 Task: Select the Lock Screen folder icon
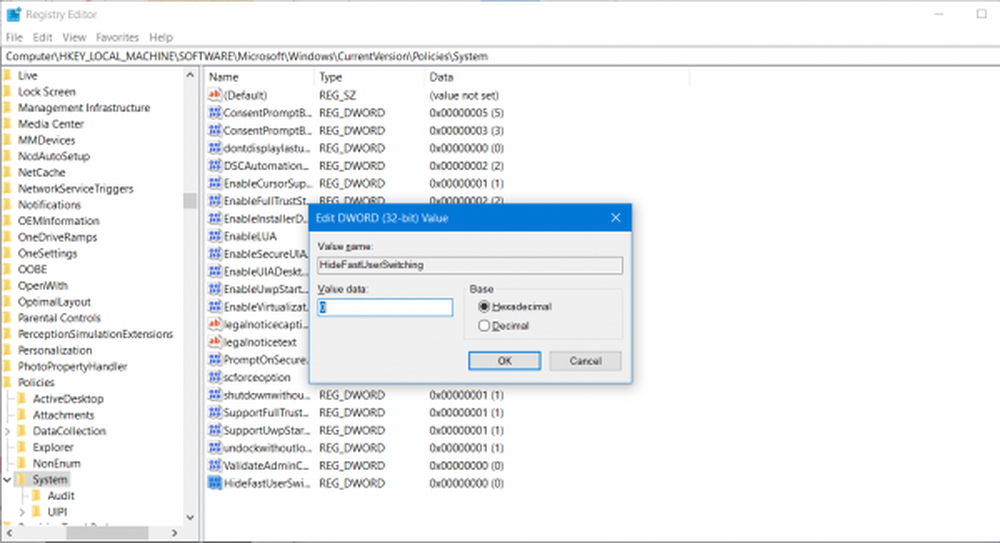pyautogui.click(x=9, y=92)
